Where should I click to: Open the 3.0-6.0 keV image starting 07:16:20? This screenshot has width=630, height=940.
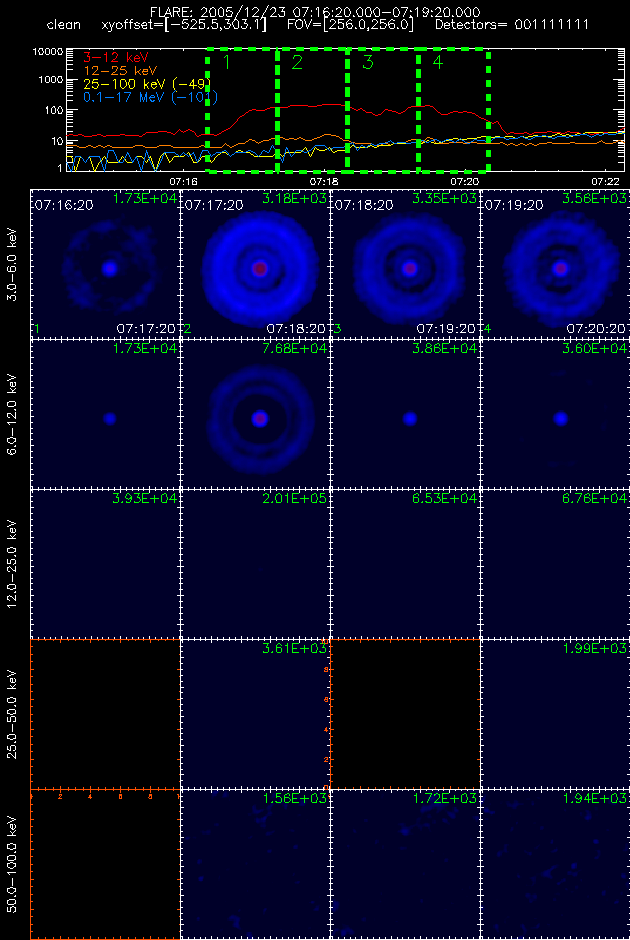[105, 264]
